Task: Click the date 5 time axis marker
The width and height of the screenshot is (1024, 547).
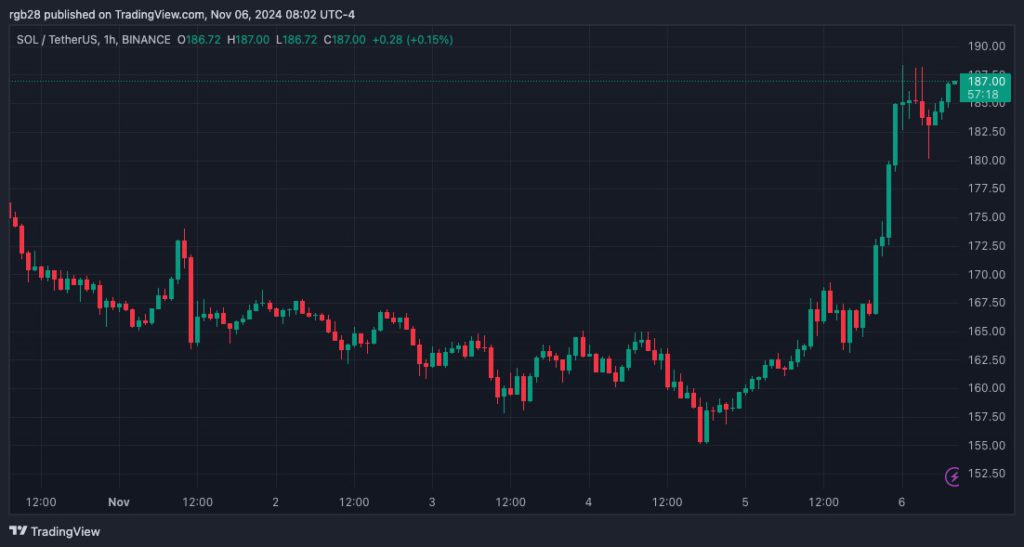Action: 745,502
